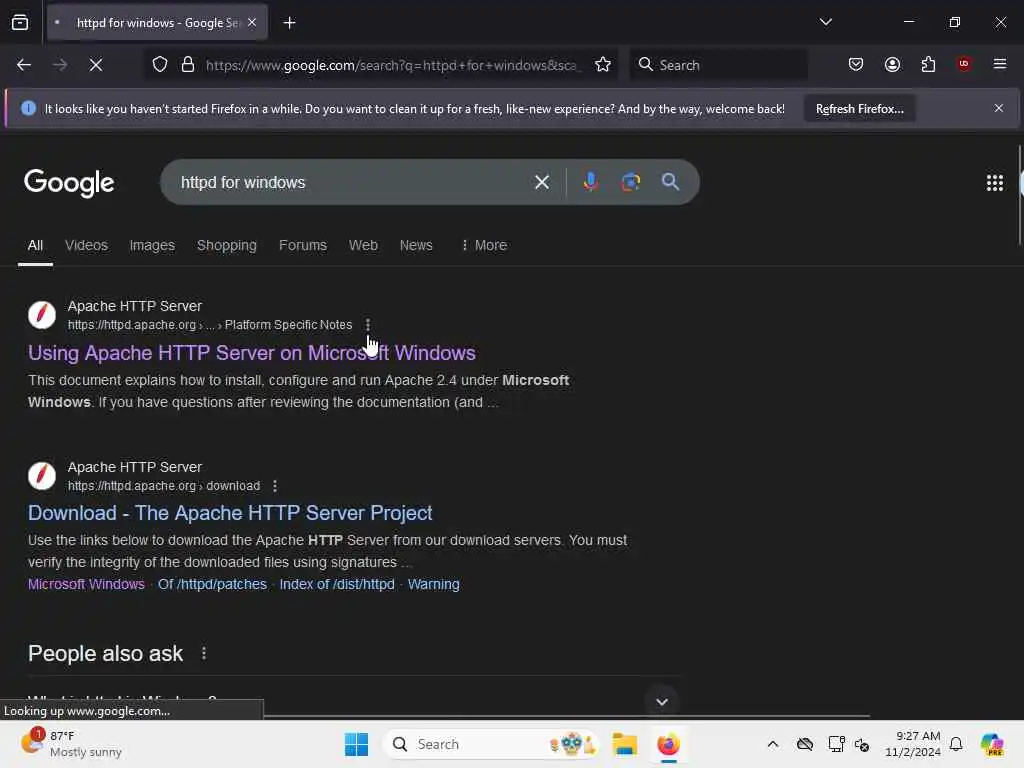Open File Explorer from taskbar
This screenshot has height=768, width=1024.
coord(624,744)
